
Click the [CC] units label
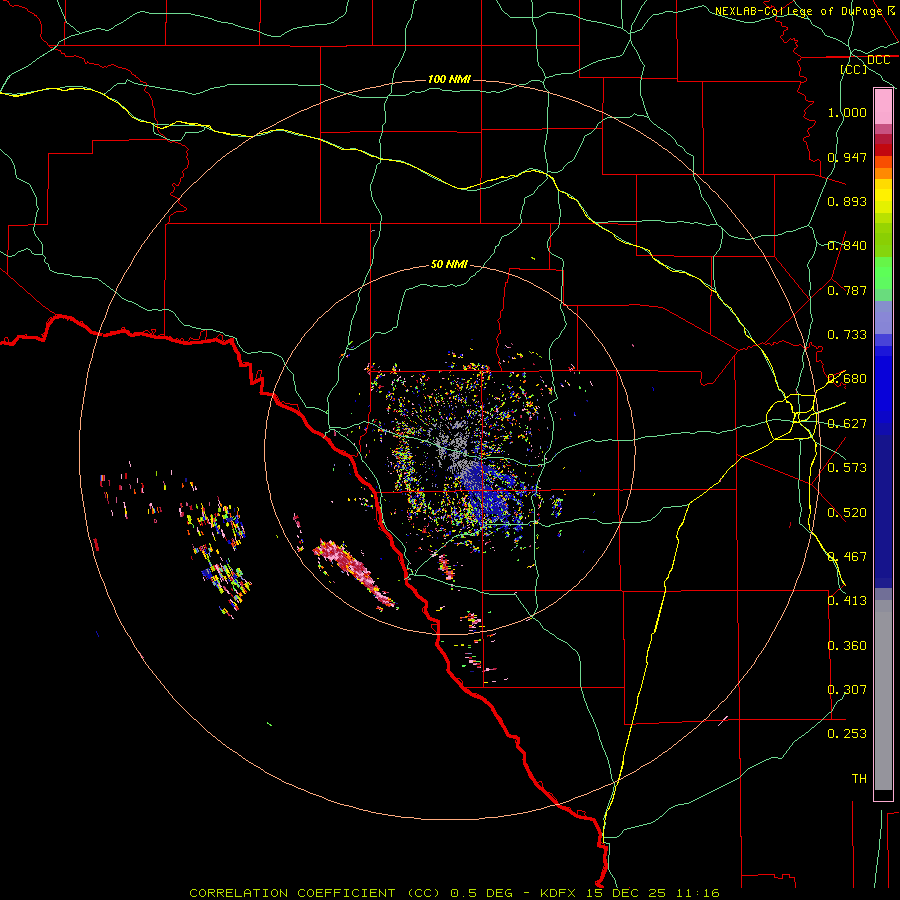tap(853, 69)
